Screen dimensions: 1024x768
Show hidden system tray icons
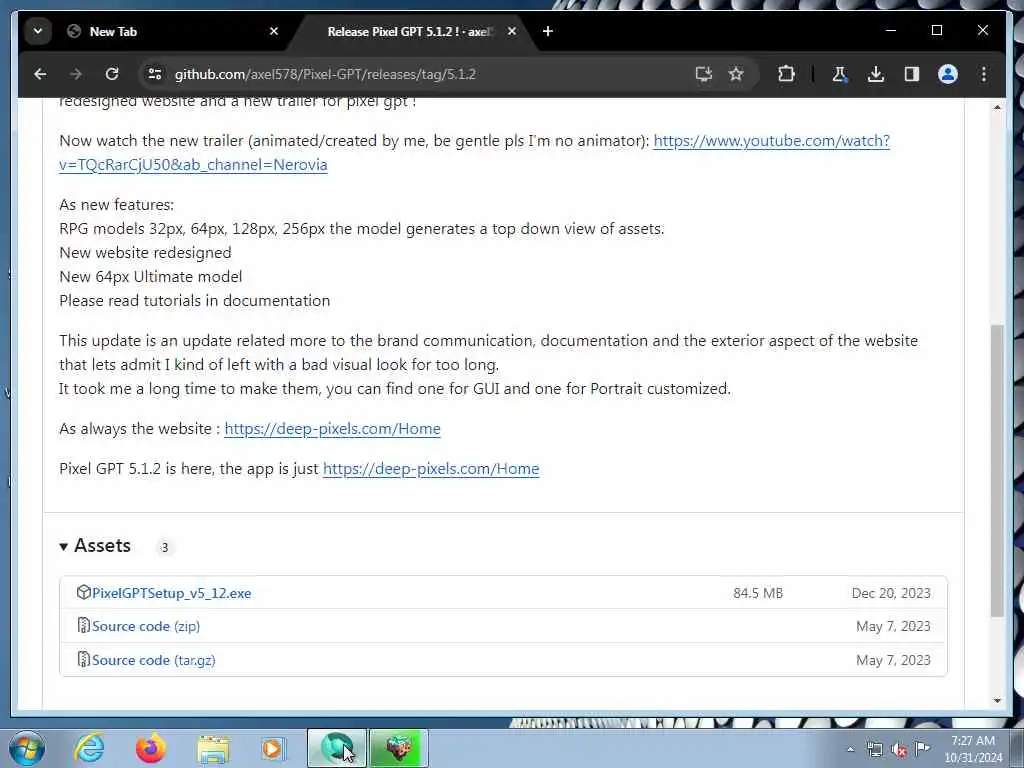click(850, 750)
